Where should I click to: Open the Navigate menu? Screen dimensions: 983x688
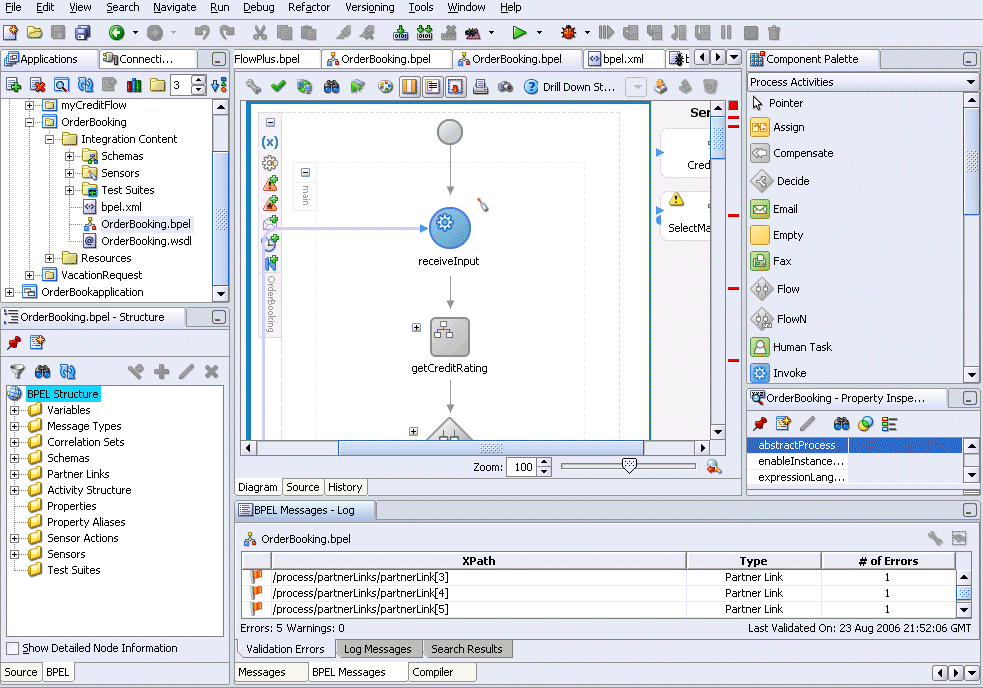[174, 8]
